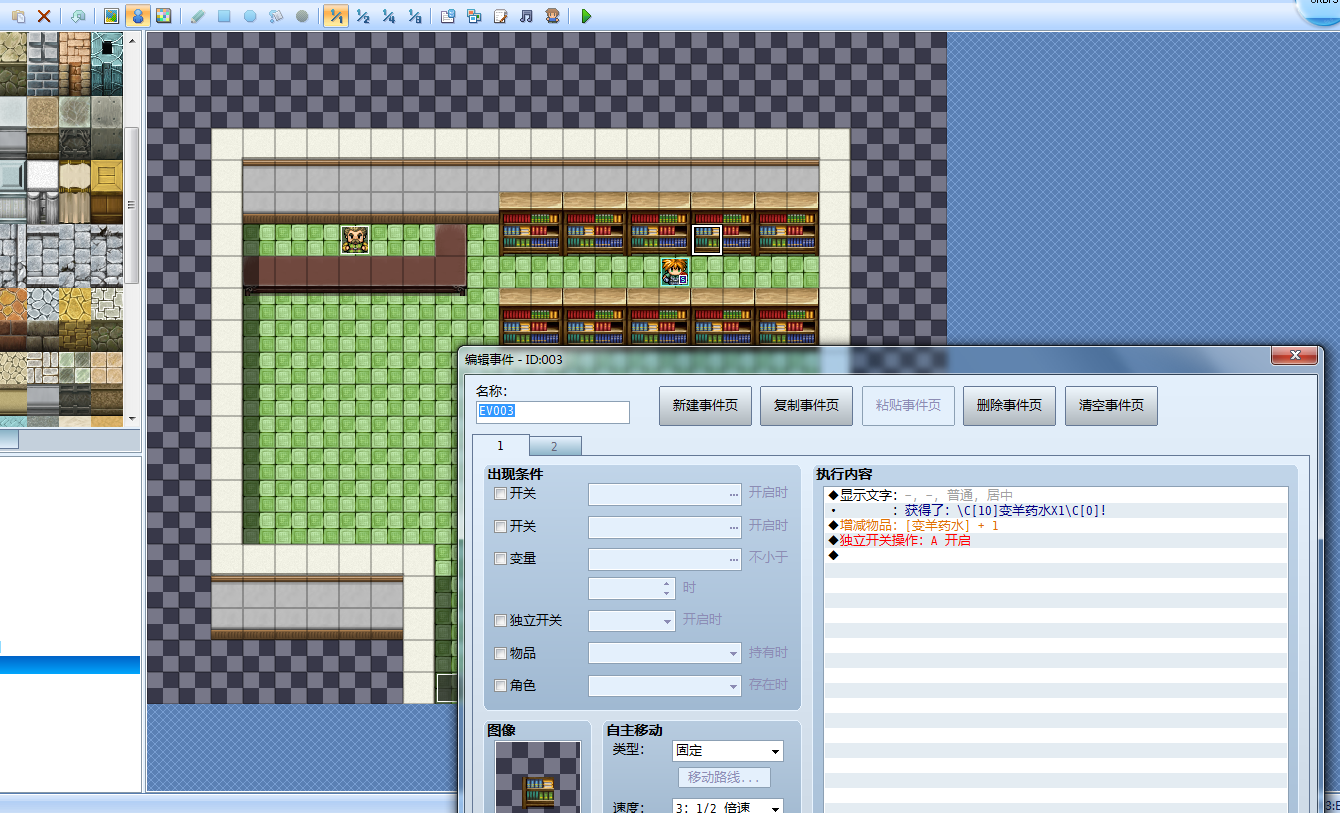Check the 物品 condition checkbox
Viewport: 1340px width, 813px height.
pos(500,654)
